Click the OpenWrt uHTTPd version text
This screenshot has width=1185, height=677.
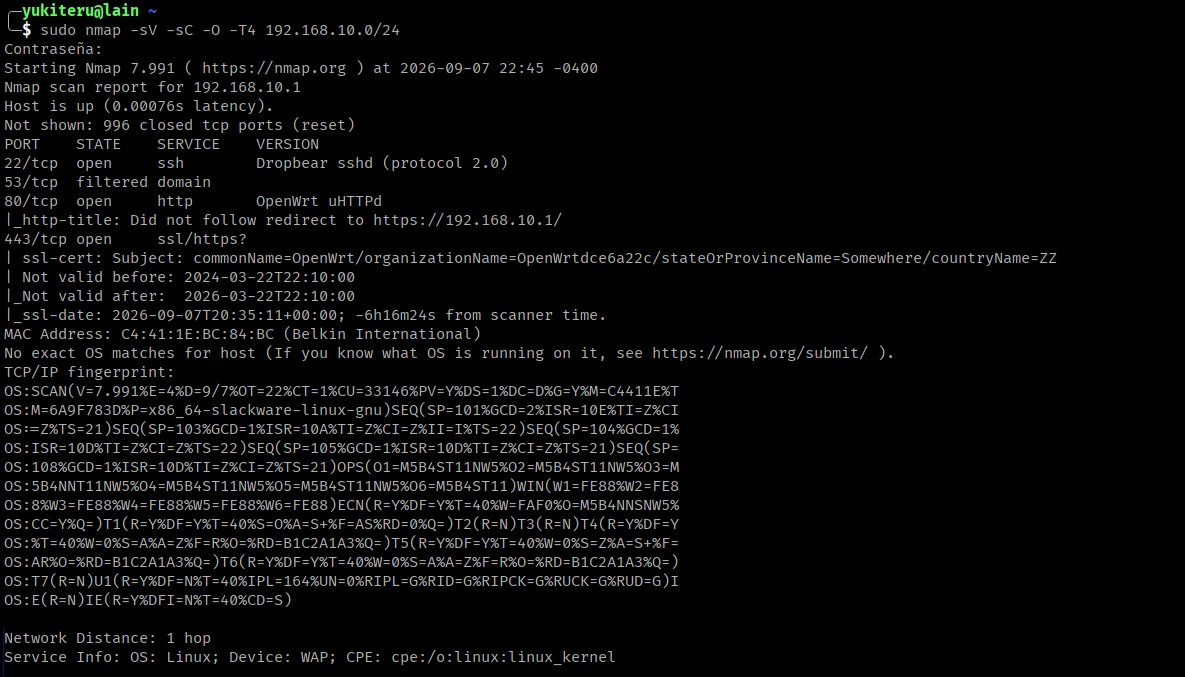(x=318, y=201)
